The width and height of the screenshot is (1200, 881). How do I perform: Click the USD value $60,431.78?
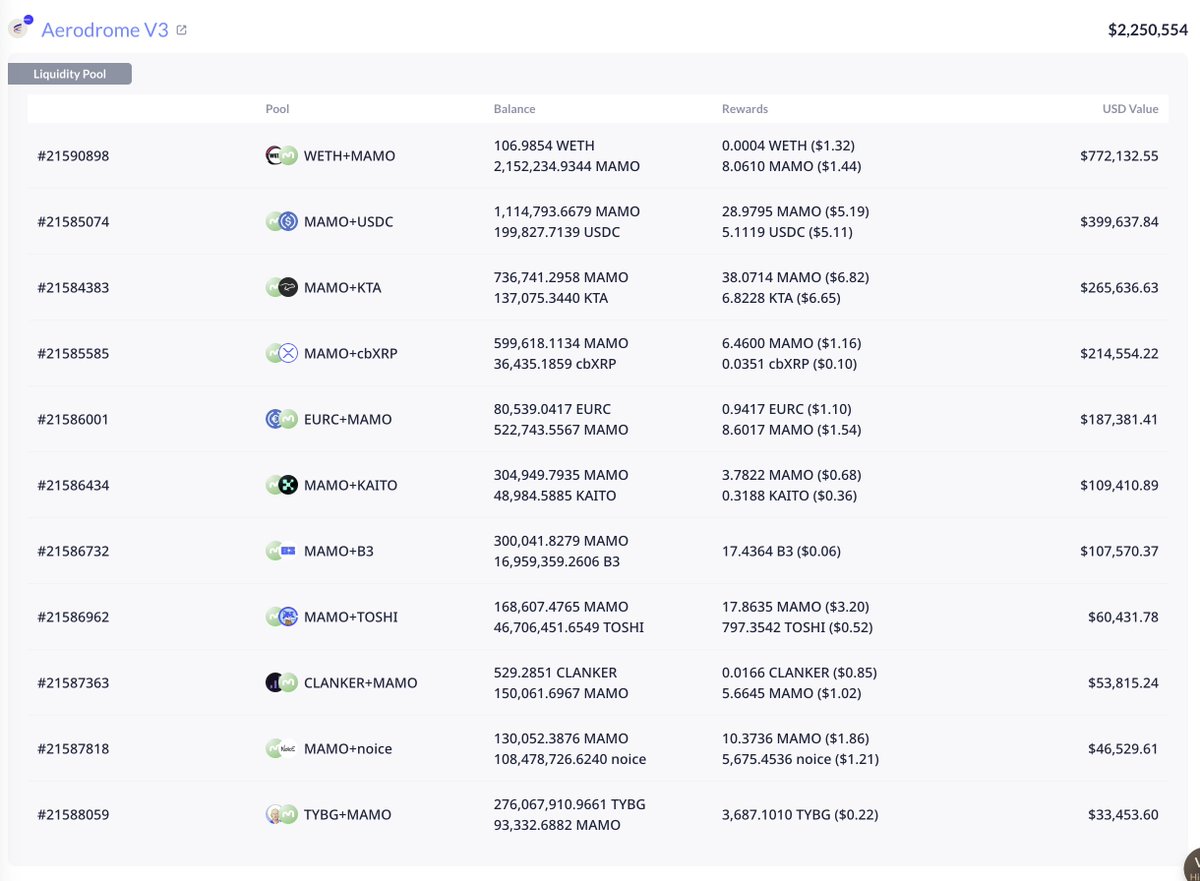1123,617
